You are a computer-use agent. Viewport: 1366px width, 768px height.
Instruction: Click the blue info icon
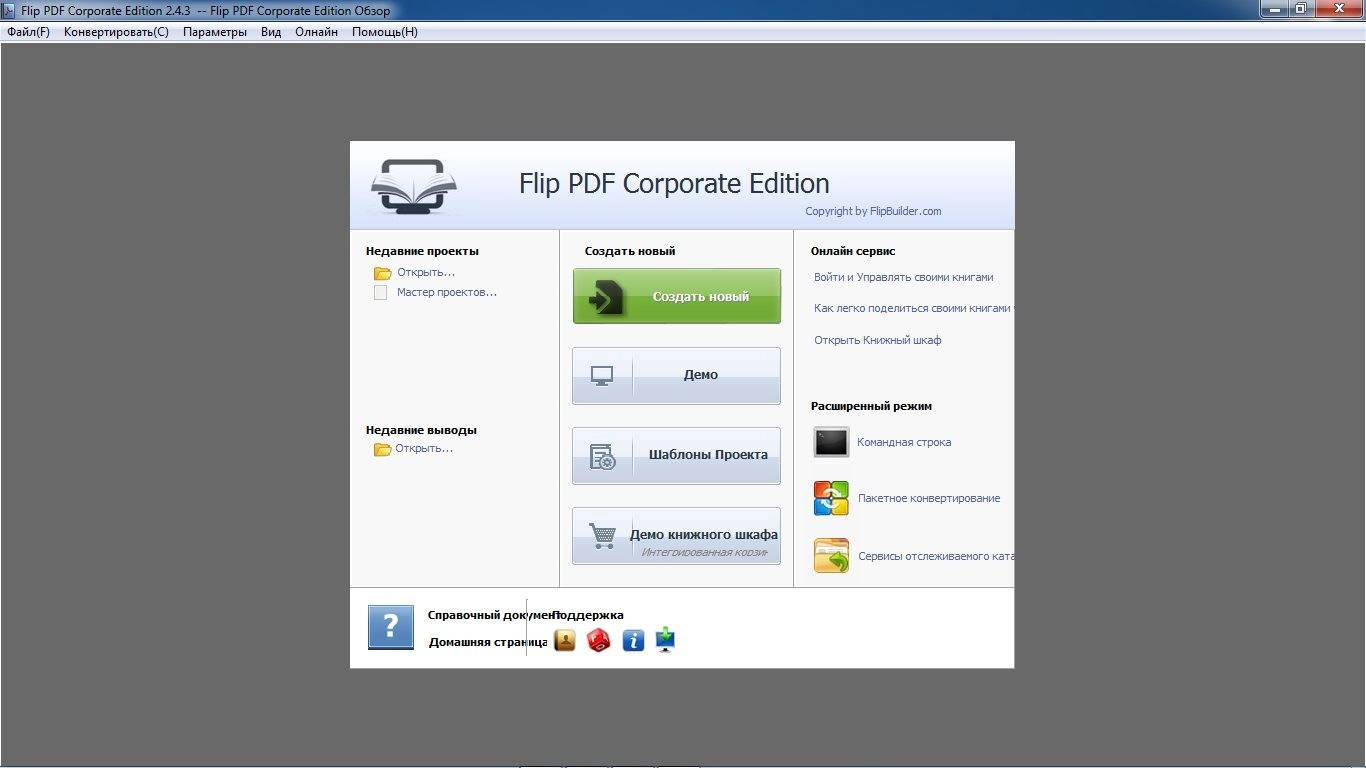(633, 641)
